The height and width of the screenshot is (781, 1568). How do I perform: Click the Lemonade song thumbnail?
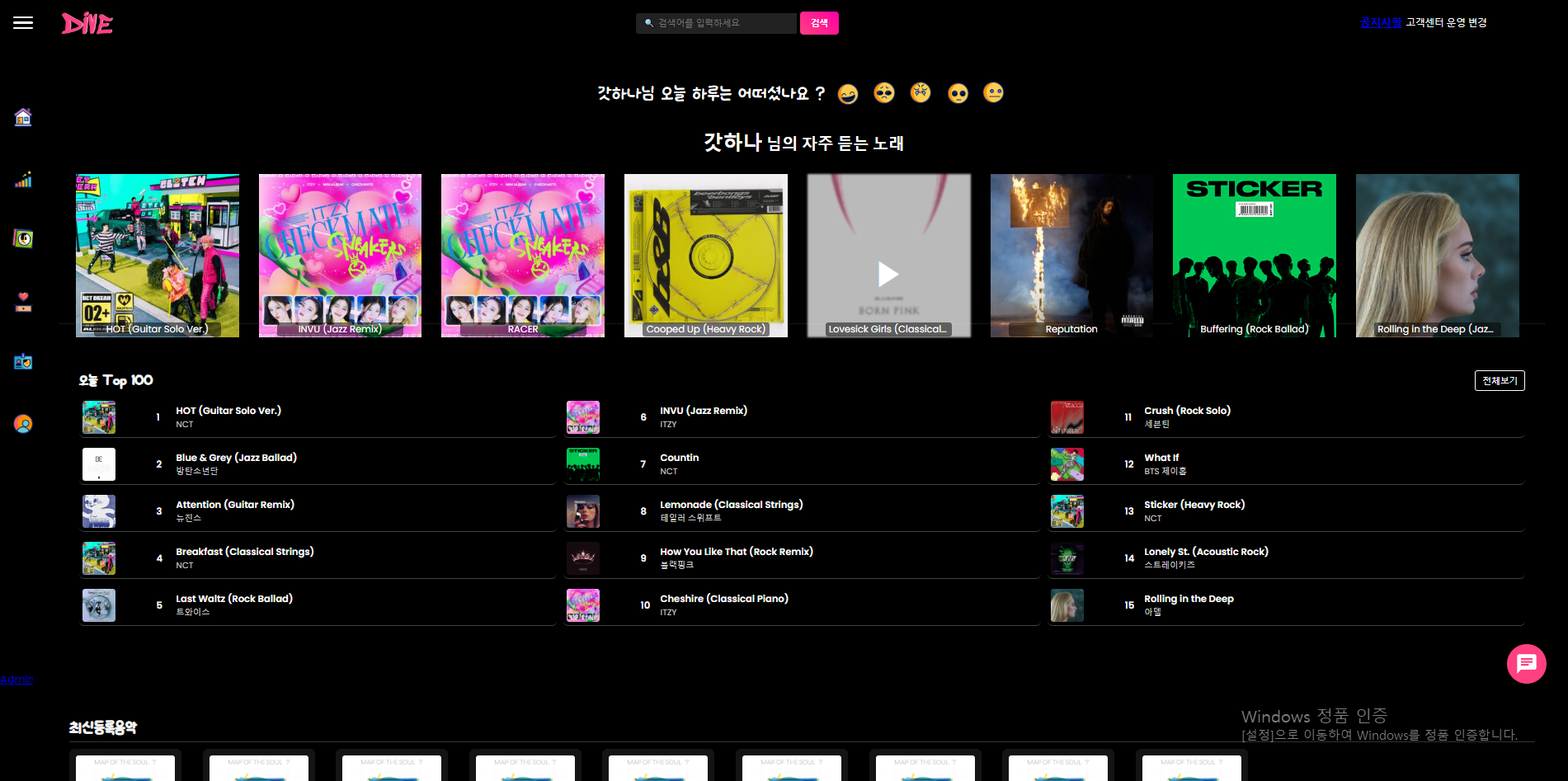[583, 511]
